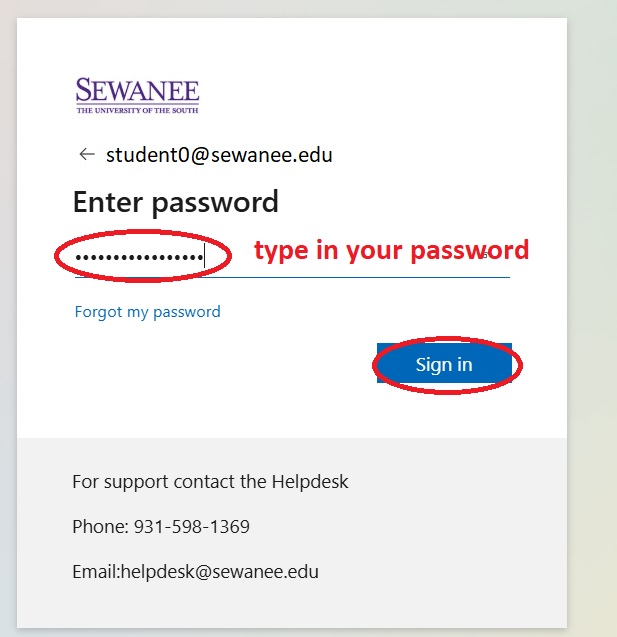Click the Sewanee university logo
Image resolution: width=617 pixels, height=637 pixels.
(x=137, y=96)
